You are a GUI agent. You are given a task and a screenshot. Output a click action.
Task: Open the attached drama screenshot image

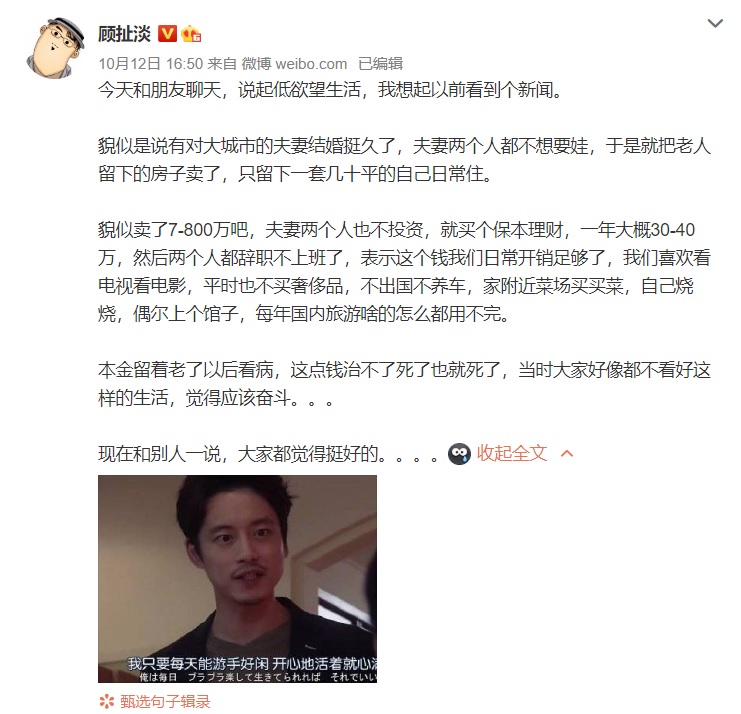coord(237,579)
